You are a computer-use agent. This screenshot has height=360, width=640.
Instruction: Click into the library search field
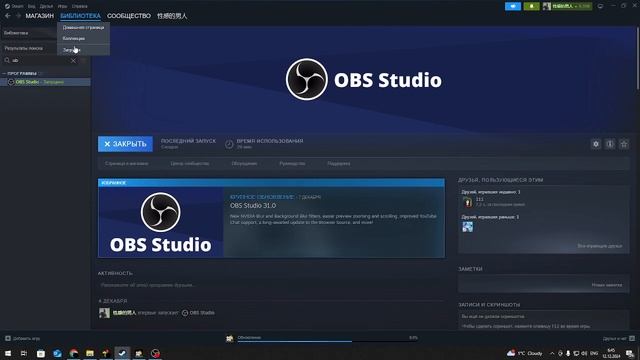(x=40, y=60)
